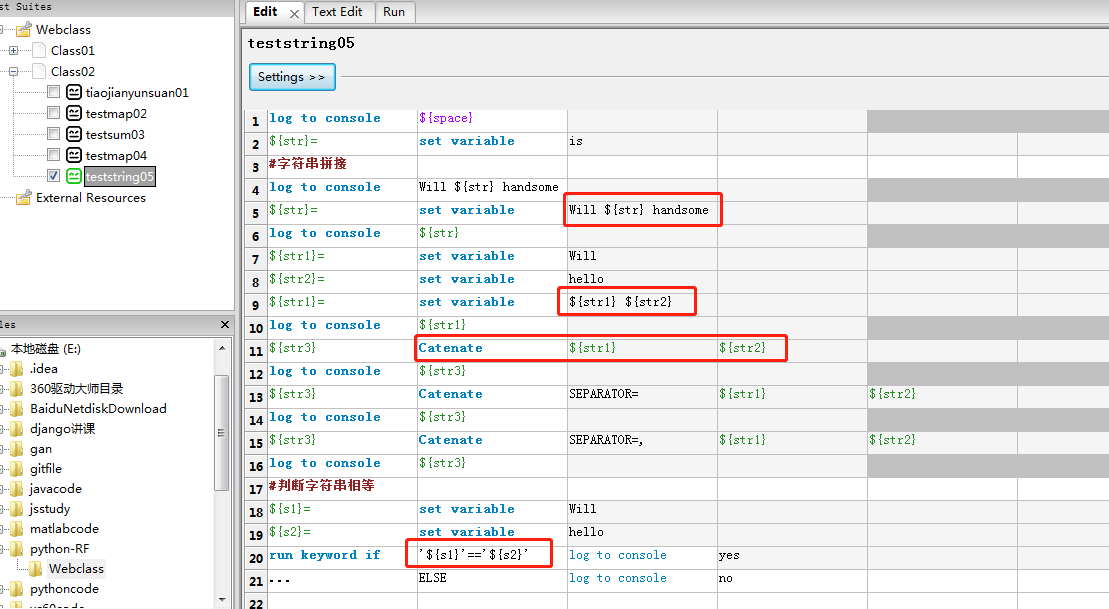The height and width of the screenshot is (609, 1109).
Task: Tick the testmap04 checkbox
Action: [54, 155]
